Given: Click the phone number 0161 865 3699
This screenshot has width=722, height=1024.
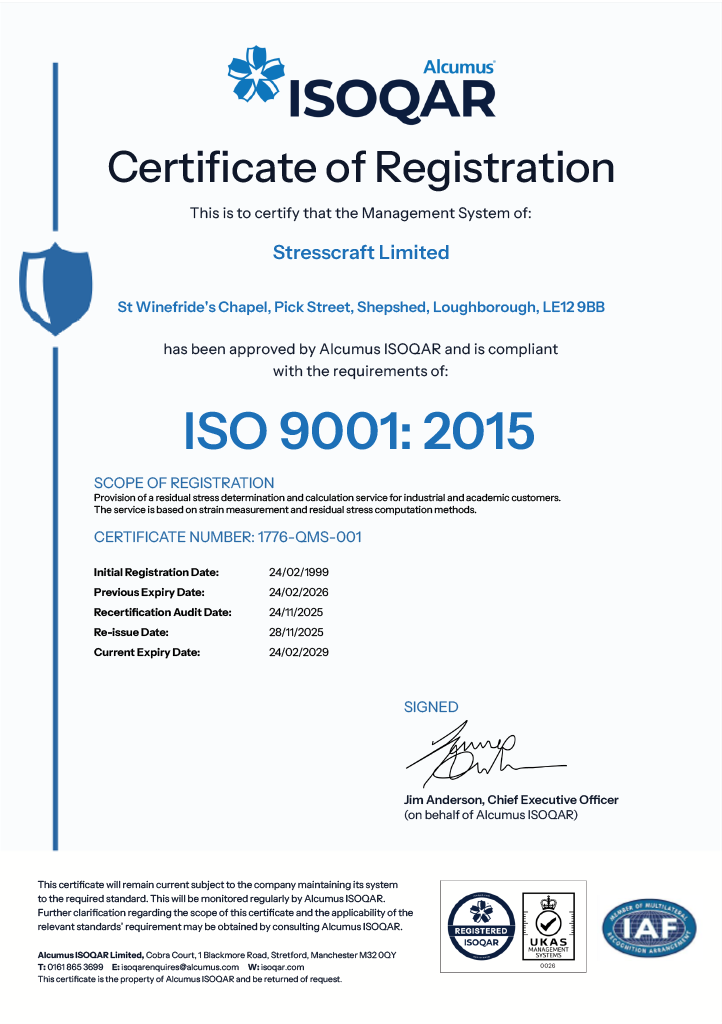Looking at the screenshot, I should coord(76,967).
